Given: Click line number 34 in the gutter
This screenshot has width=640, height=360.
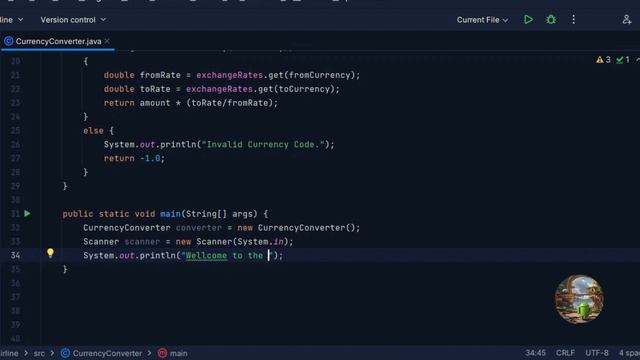Looking at the screenshot, I should (16, 255).
